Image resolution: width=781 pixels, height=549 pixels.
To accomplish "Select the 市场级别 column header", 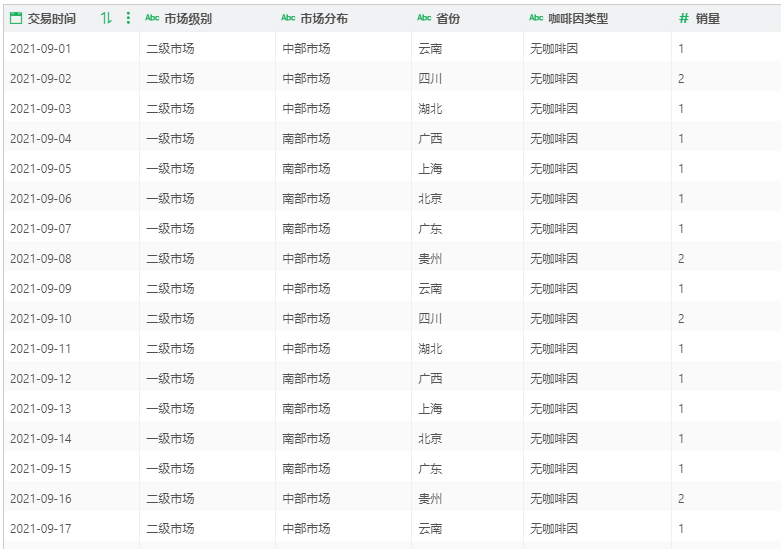I will [x=188, y=18].
